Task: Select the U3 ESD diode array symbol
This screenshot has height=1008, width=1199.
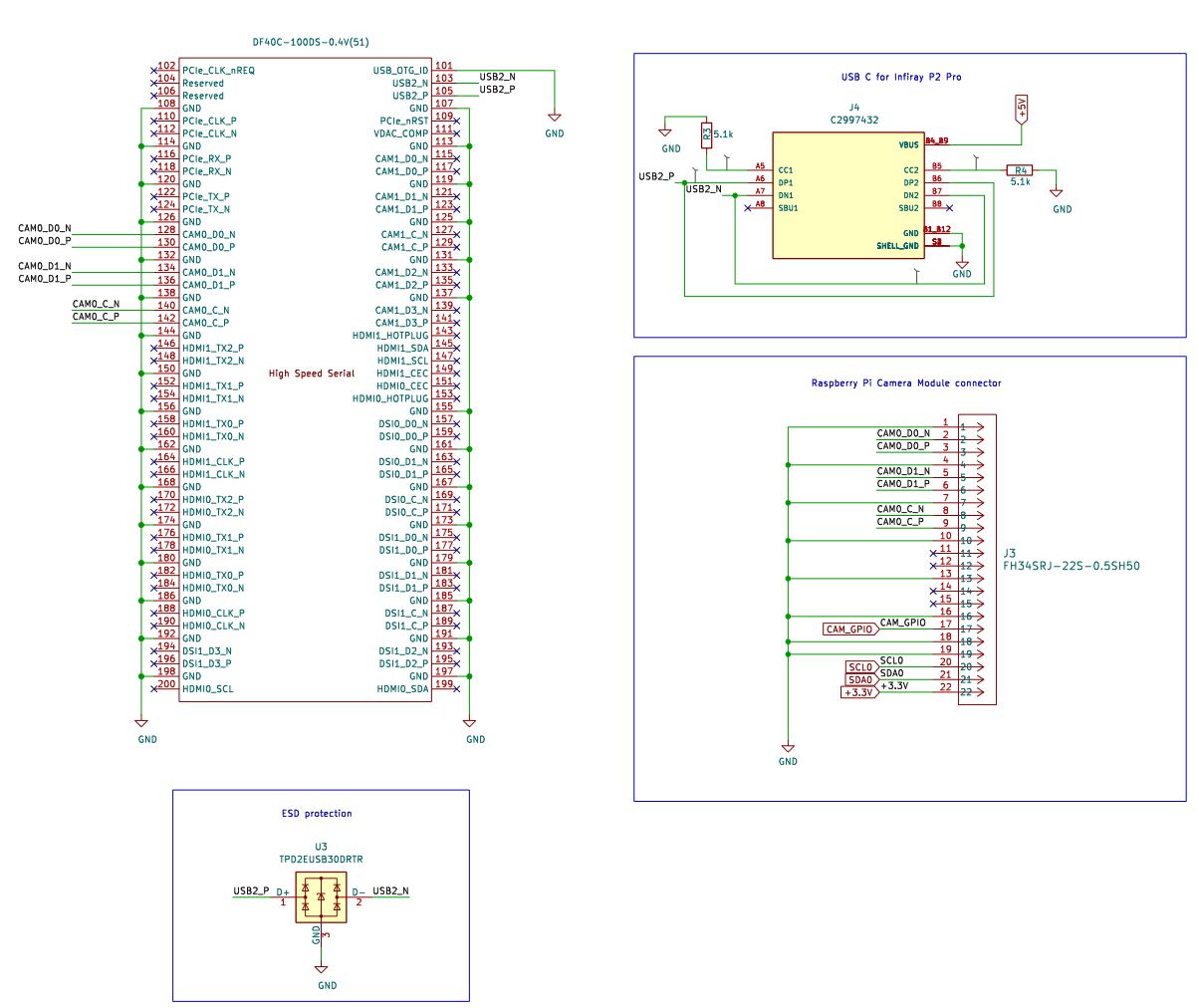Action: 321,897
